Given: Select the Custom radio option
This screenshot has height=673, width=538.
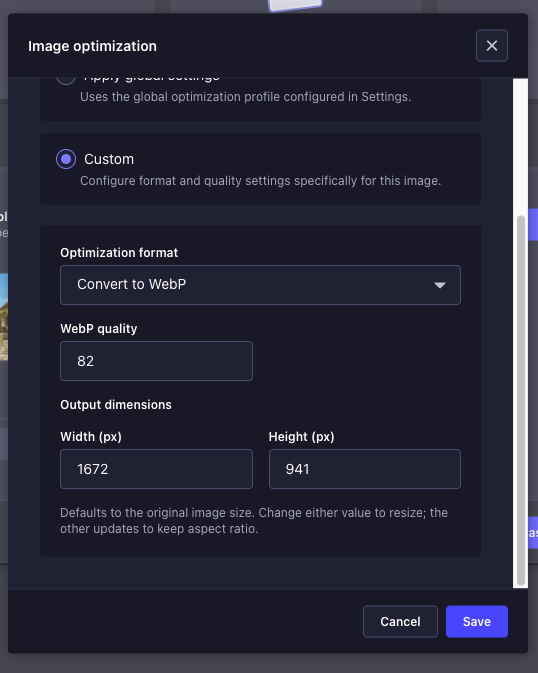Looking at the screenshot, I should (x=66, y=159).
